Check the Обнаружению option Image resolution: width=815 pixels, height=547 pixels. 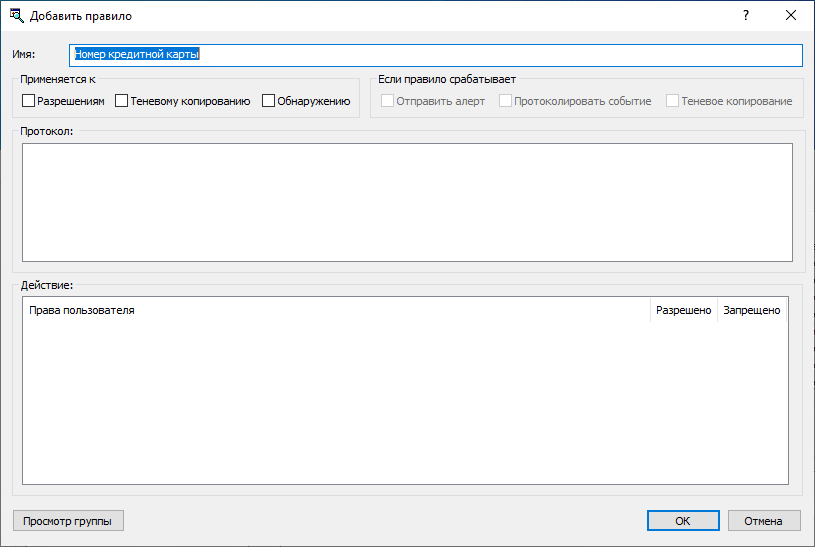pos(268,101)
